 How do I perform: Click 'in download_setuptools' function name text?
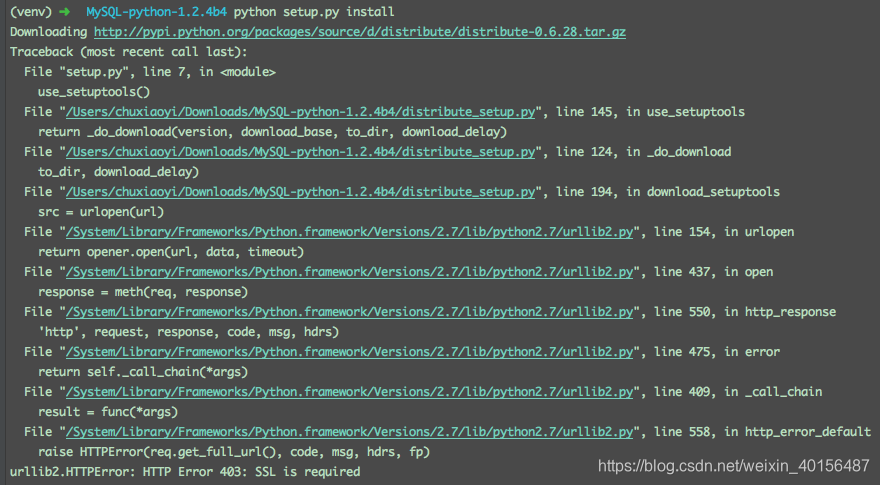tap(703, 192)
